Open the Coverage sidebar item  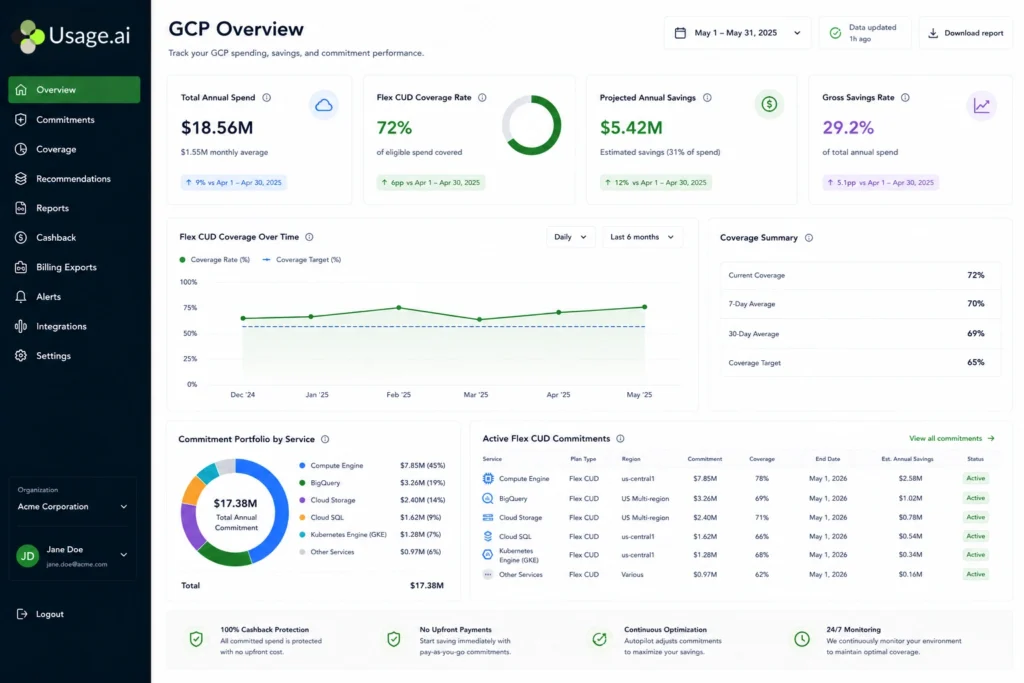pyautogui.click(x=56, y=149)
